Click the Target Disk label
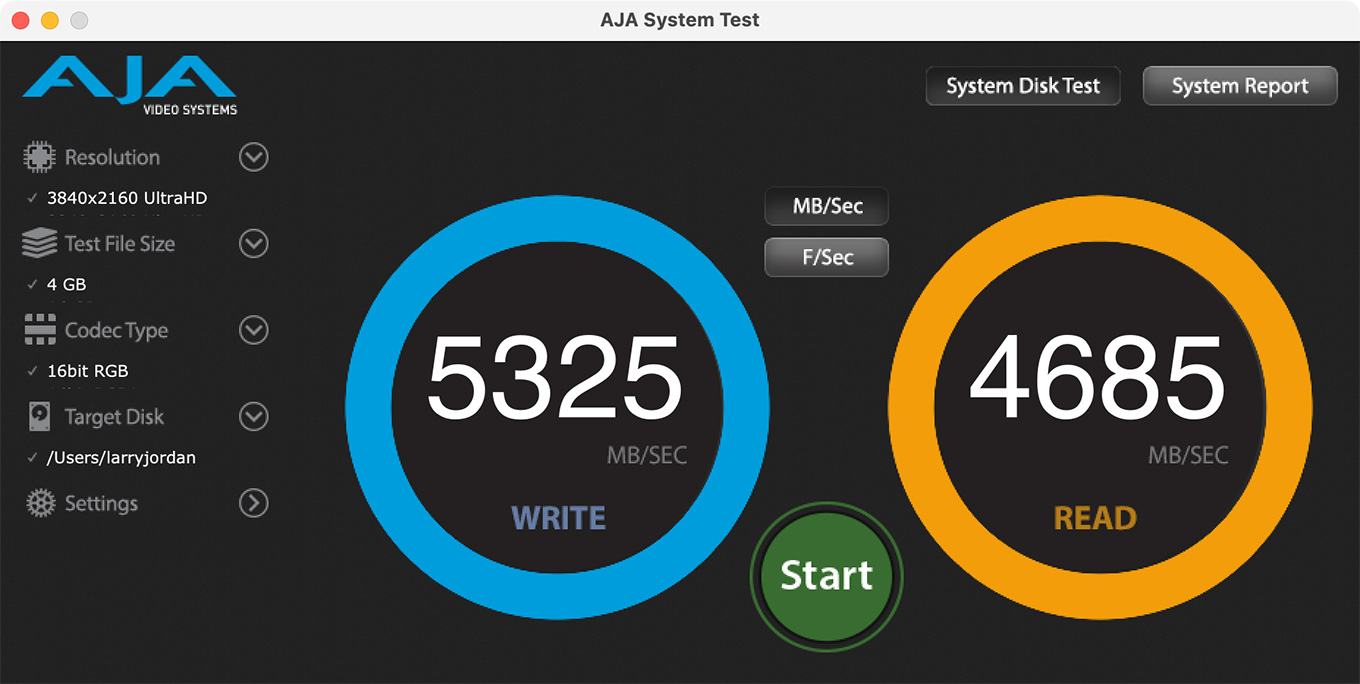 click(114, 417)
